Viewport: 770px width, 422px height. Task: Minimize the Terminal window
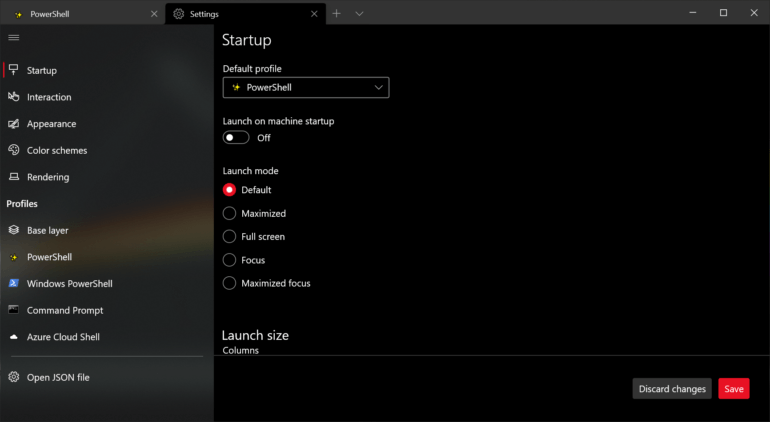[x=693, y=13]
